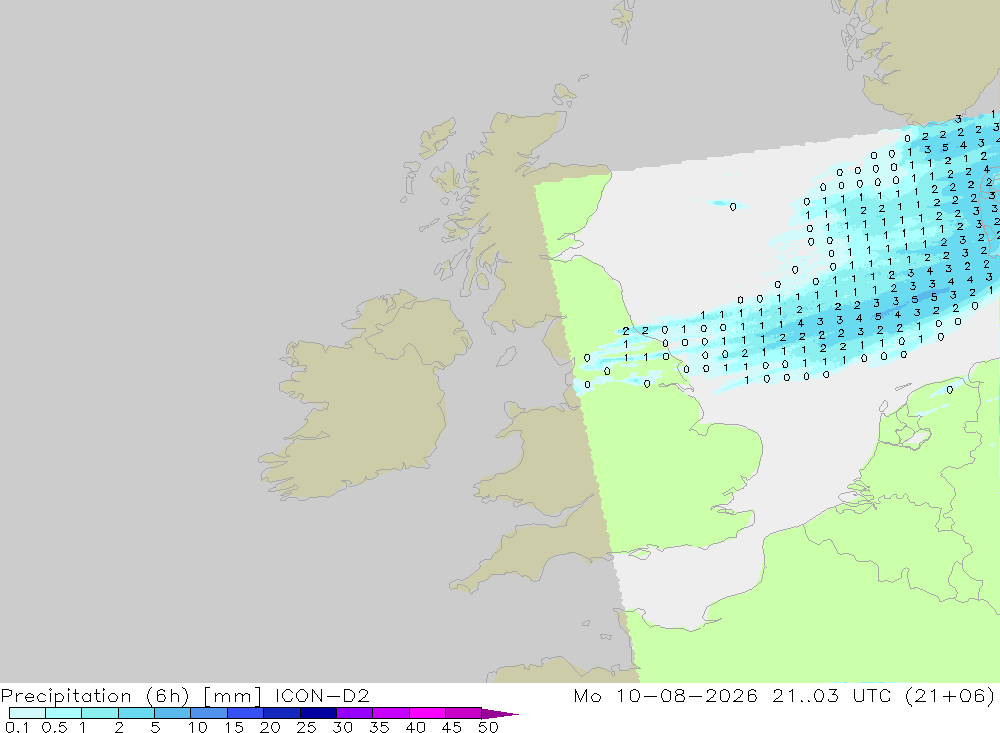Pick the 35–40 mm legend color swatch
This screenshot has height=733, width=1000.
click(x=391, y=713)
